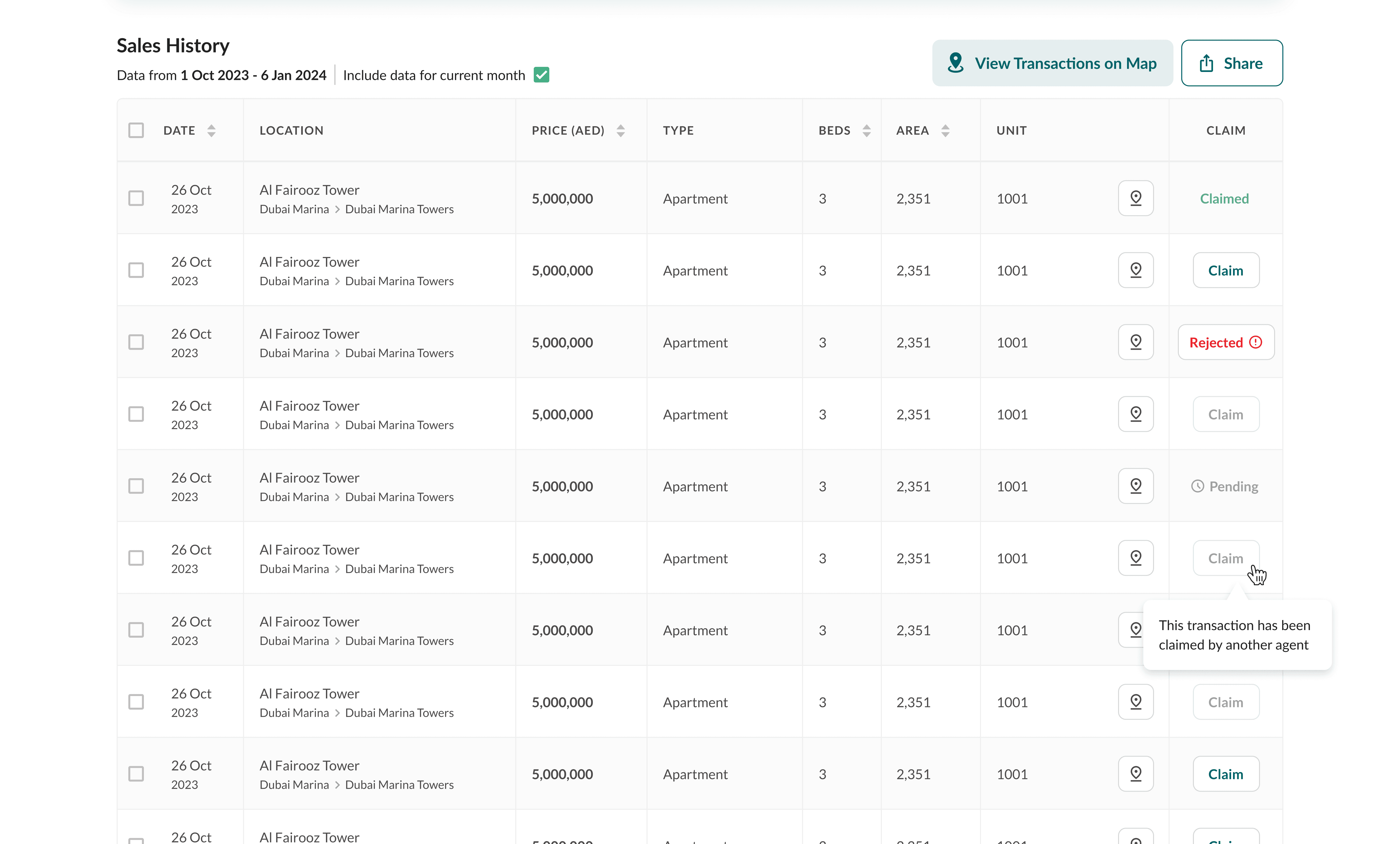
Task: Check the select-all header checkbox
Action: [x=136, y=130]
